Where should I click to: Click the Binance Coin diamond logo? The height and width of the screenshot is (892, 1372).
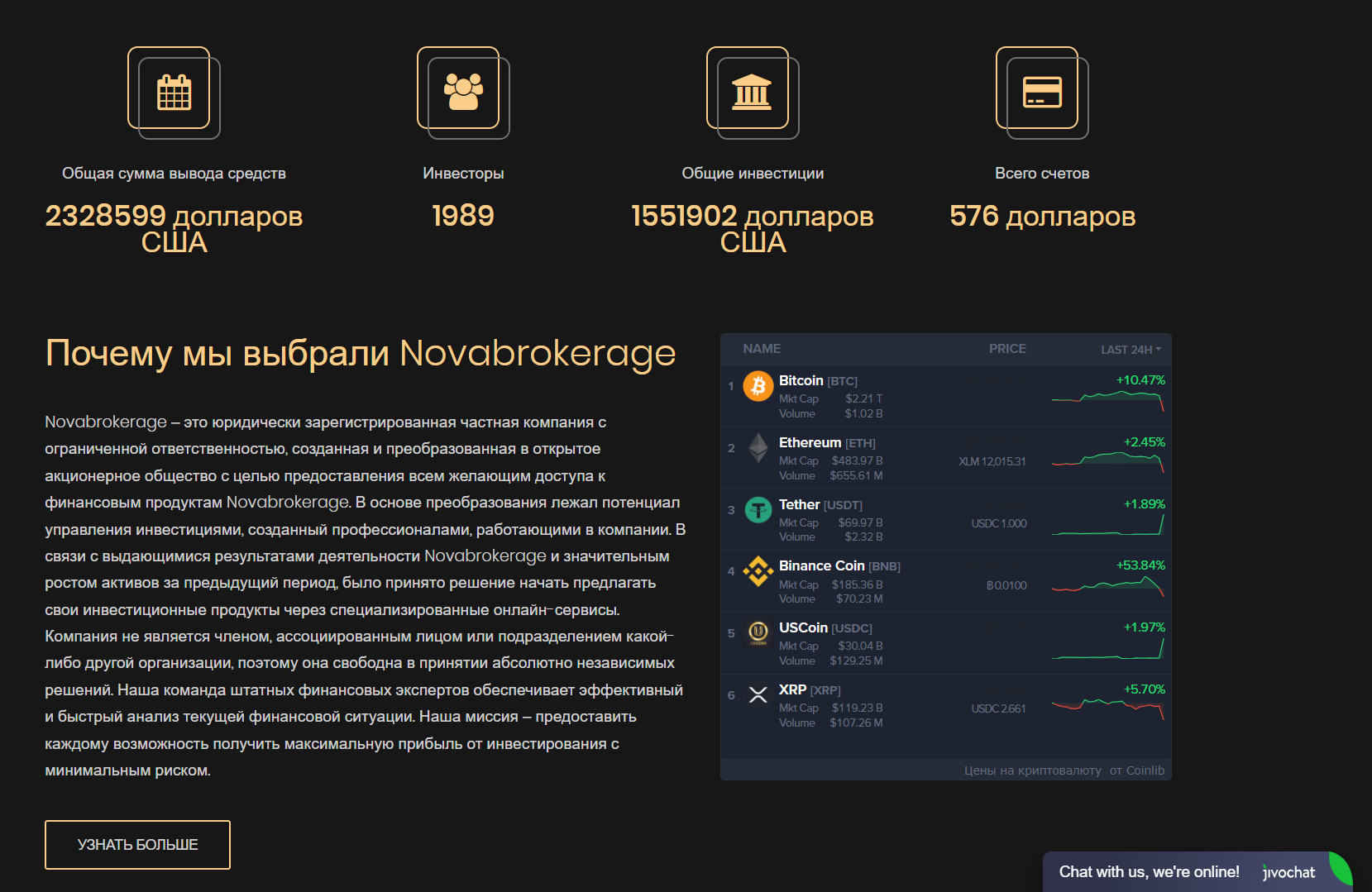pyautogui.click(x=758, y=572)
